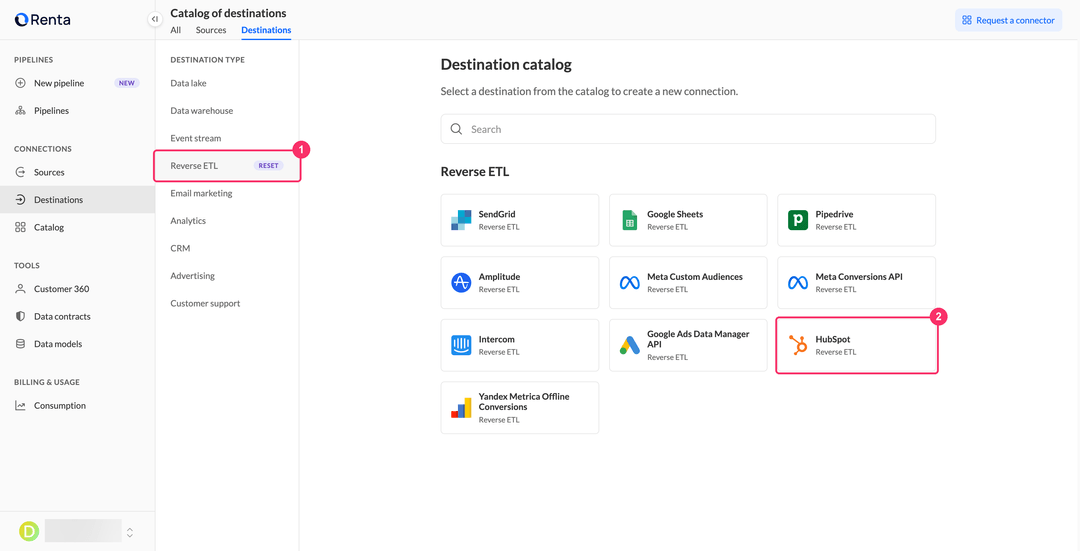The width and height of the screenshot is (1080, 551).
Task: Collapse the sidebar with the arrow button
Action: (155, 19)
